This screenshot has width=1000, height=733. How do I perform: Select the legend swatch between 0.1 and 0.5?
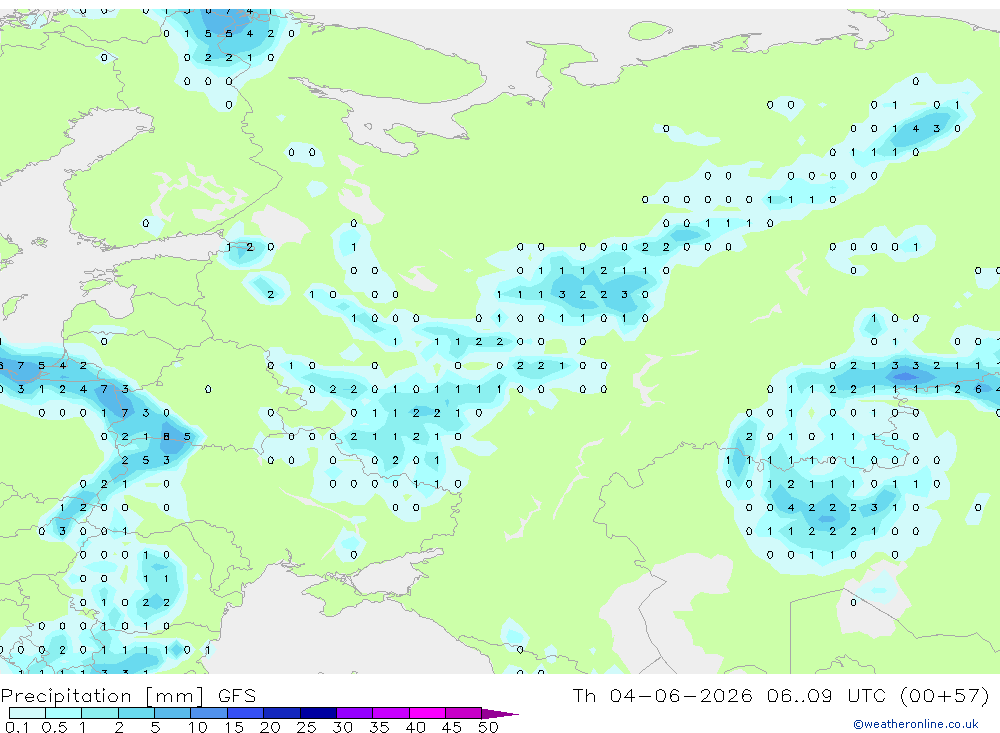(27, 713)
